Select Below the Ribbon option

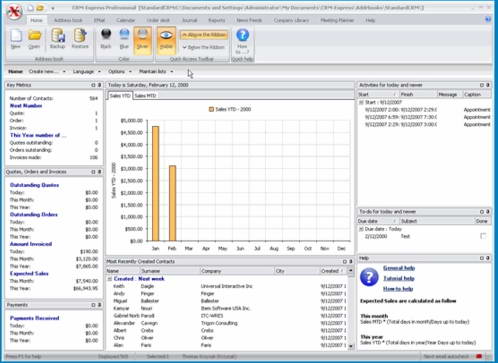point(204,47)
